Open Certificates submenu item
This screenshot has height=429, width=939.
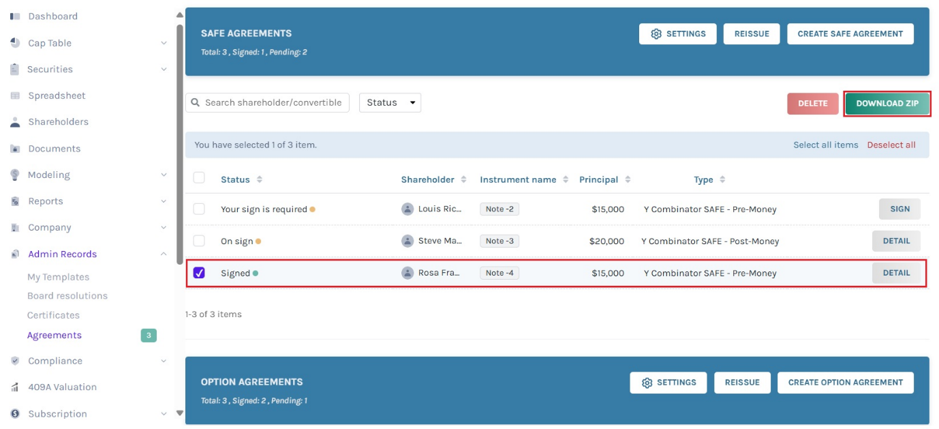53,315
